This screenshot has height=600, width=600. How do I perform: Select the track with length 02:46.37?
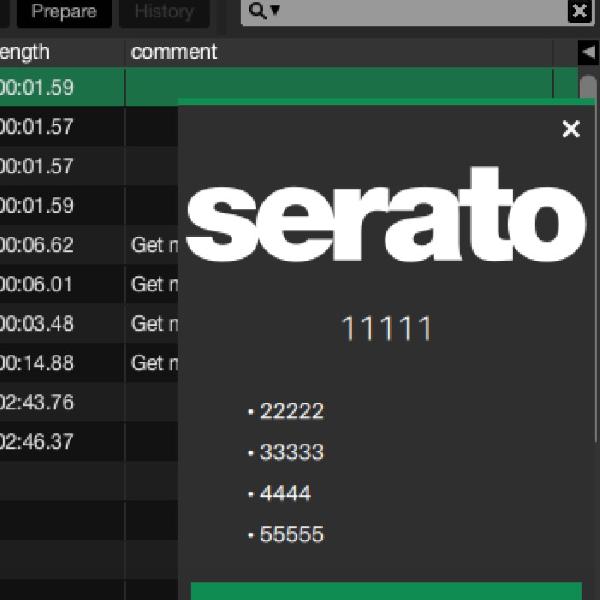[89, 442]
